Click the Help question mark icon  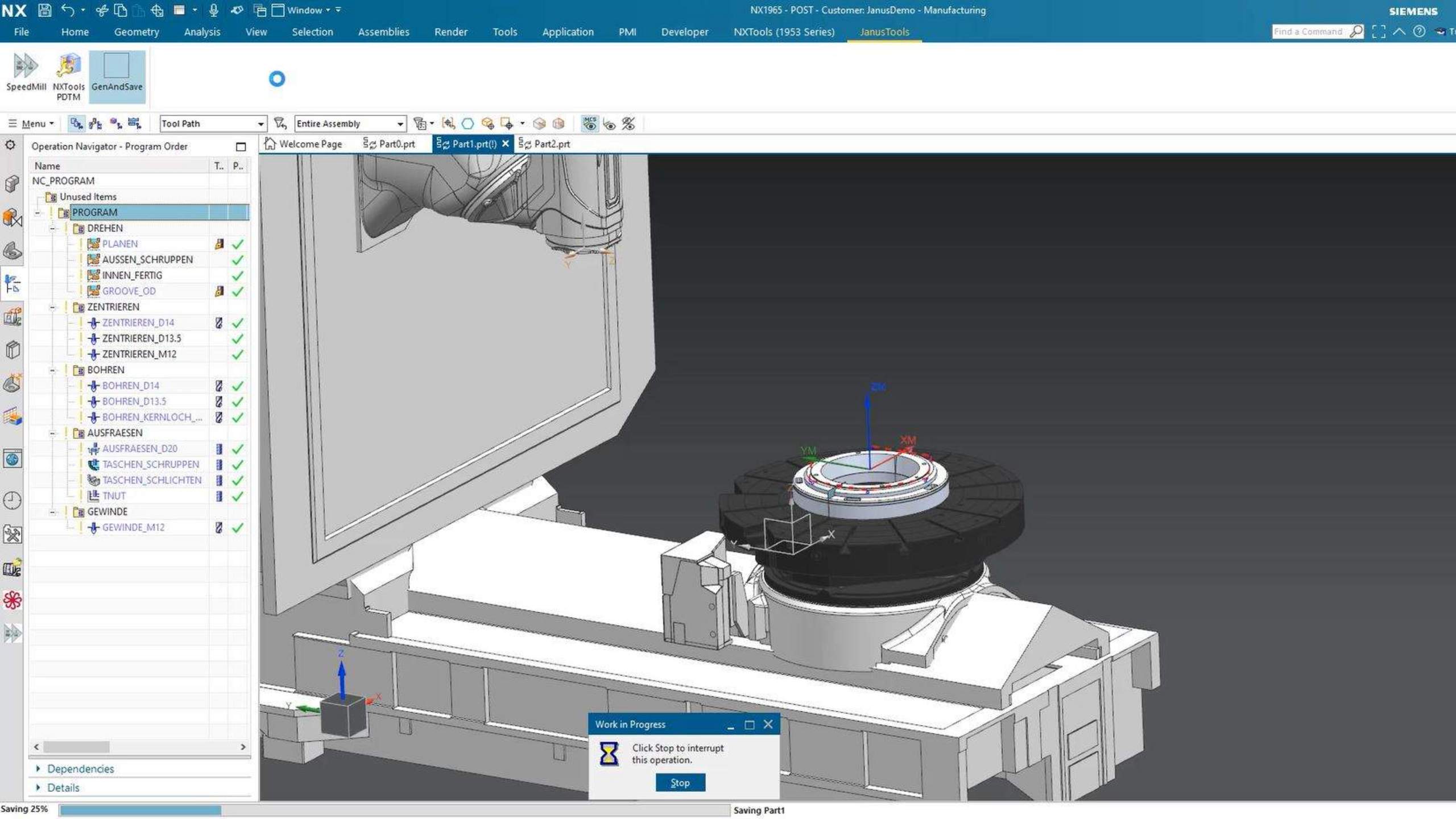coord(1419,31)
